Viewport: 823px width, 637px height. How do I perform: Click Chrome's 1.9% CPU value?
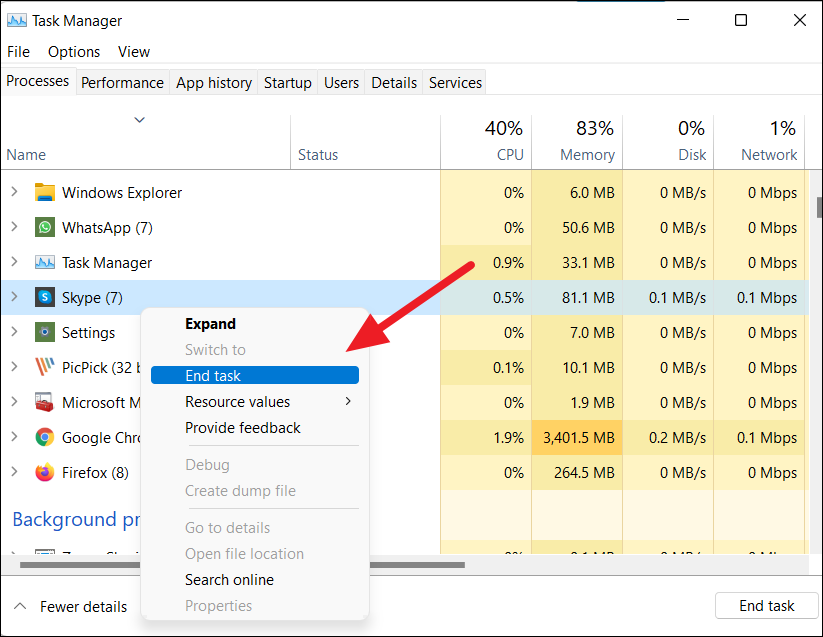pyautogui.click(x=508, y=438)
